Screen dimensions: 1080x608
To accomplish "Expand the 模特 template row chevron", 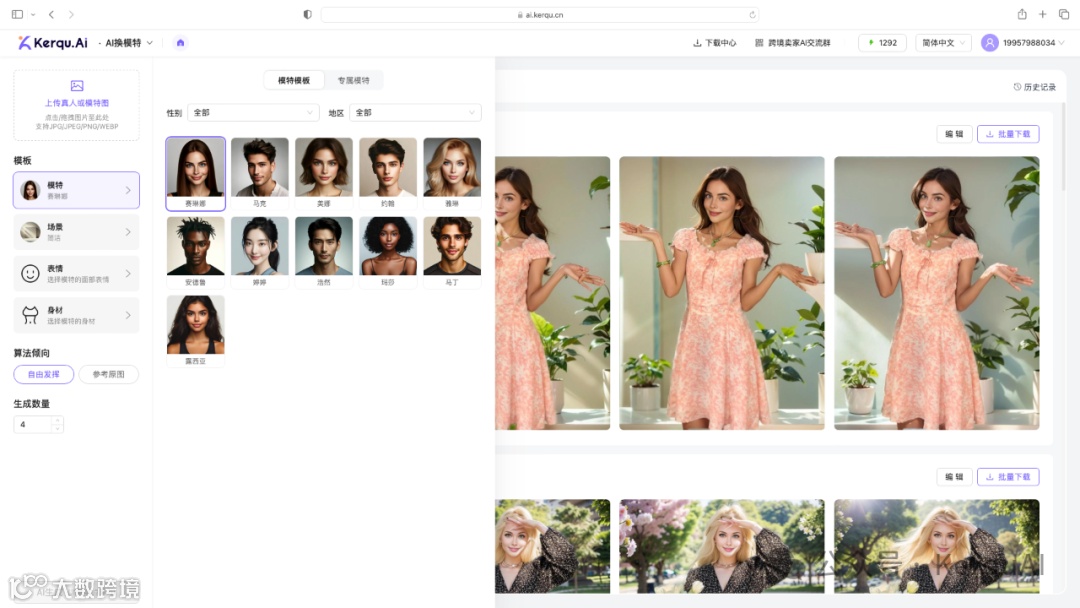I will point(128,190).
